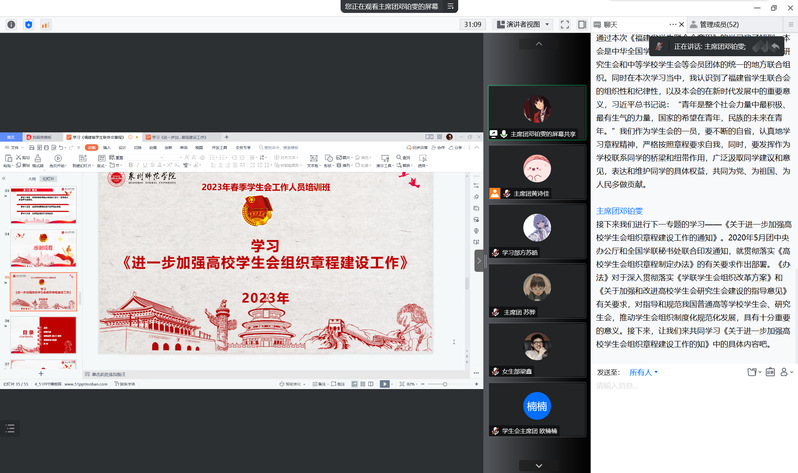798x473 pixels.
Task: Toggle the 备注 notes button in status bar
Action: 319,384
